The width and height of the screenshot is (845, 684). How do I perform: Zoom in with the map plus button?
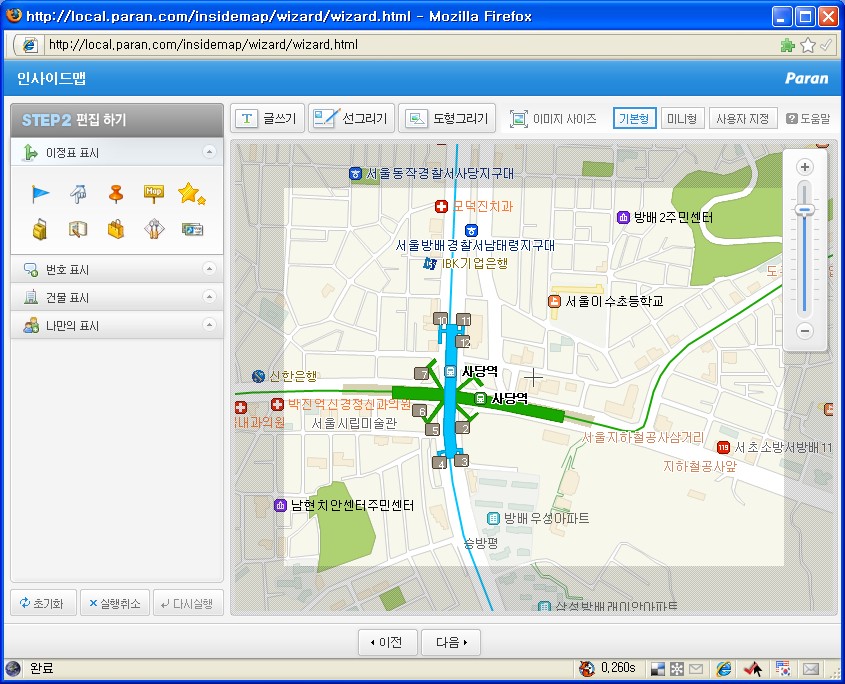[x=805, y=167]
